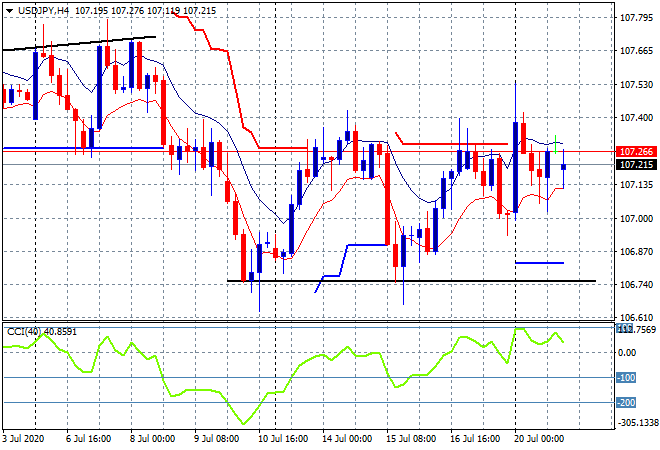Click the USDJPY,H4 chart title text
Screen dimensions: 660x450
(x=43, y=11)
